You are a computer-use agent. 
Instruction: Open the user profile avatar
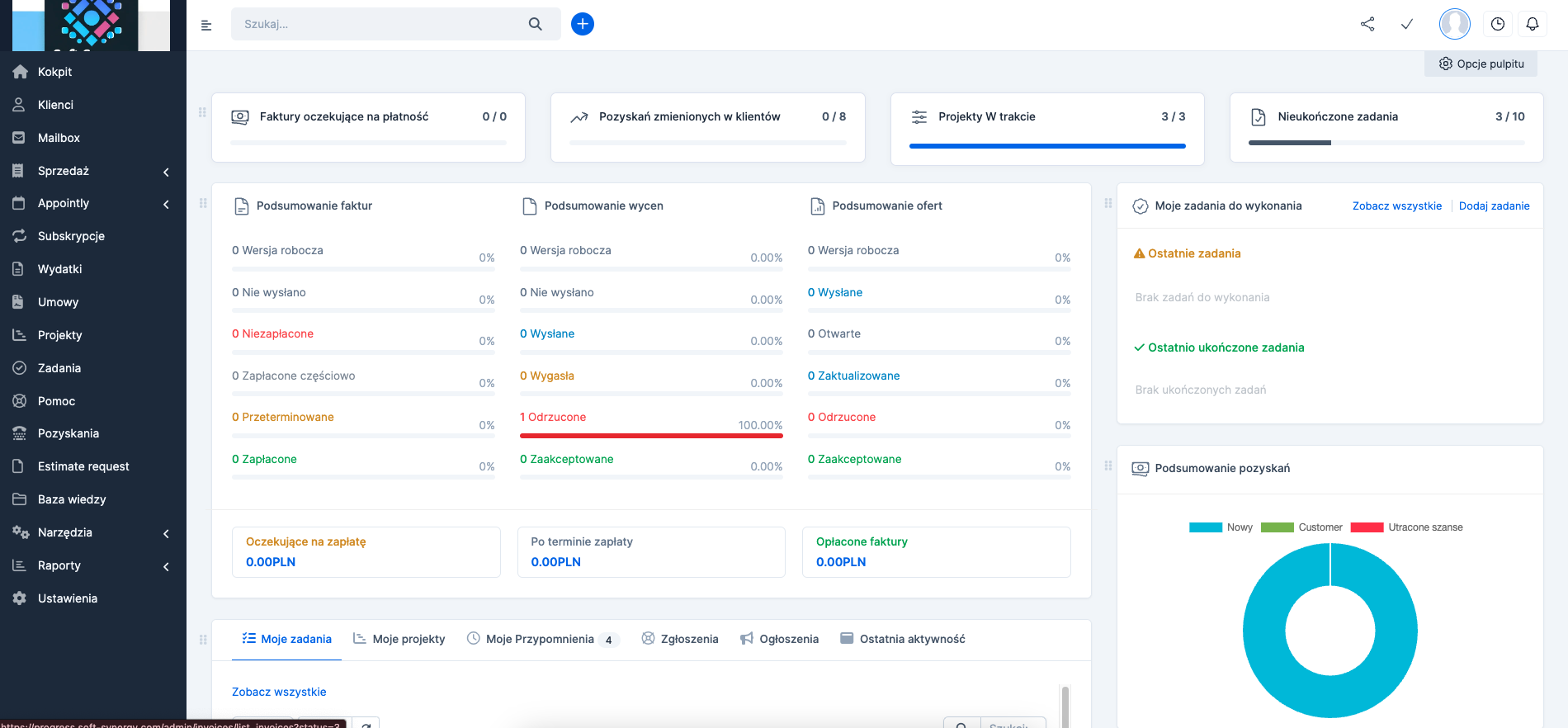(1455, 24)
